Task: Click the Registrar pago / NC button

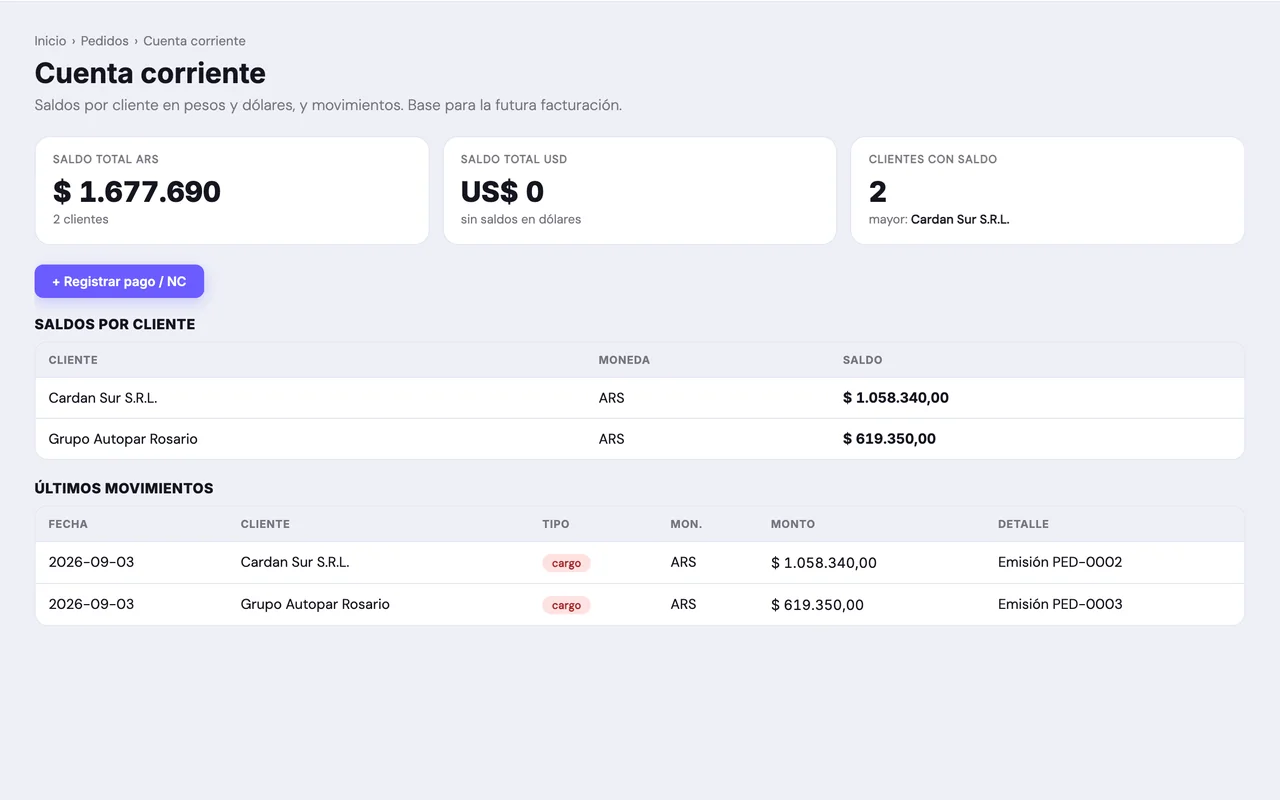Action: (119, 281)
